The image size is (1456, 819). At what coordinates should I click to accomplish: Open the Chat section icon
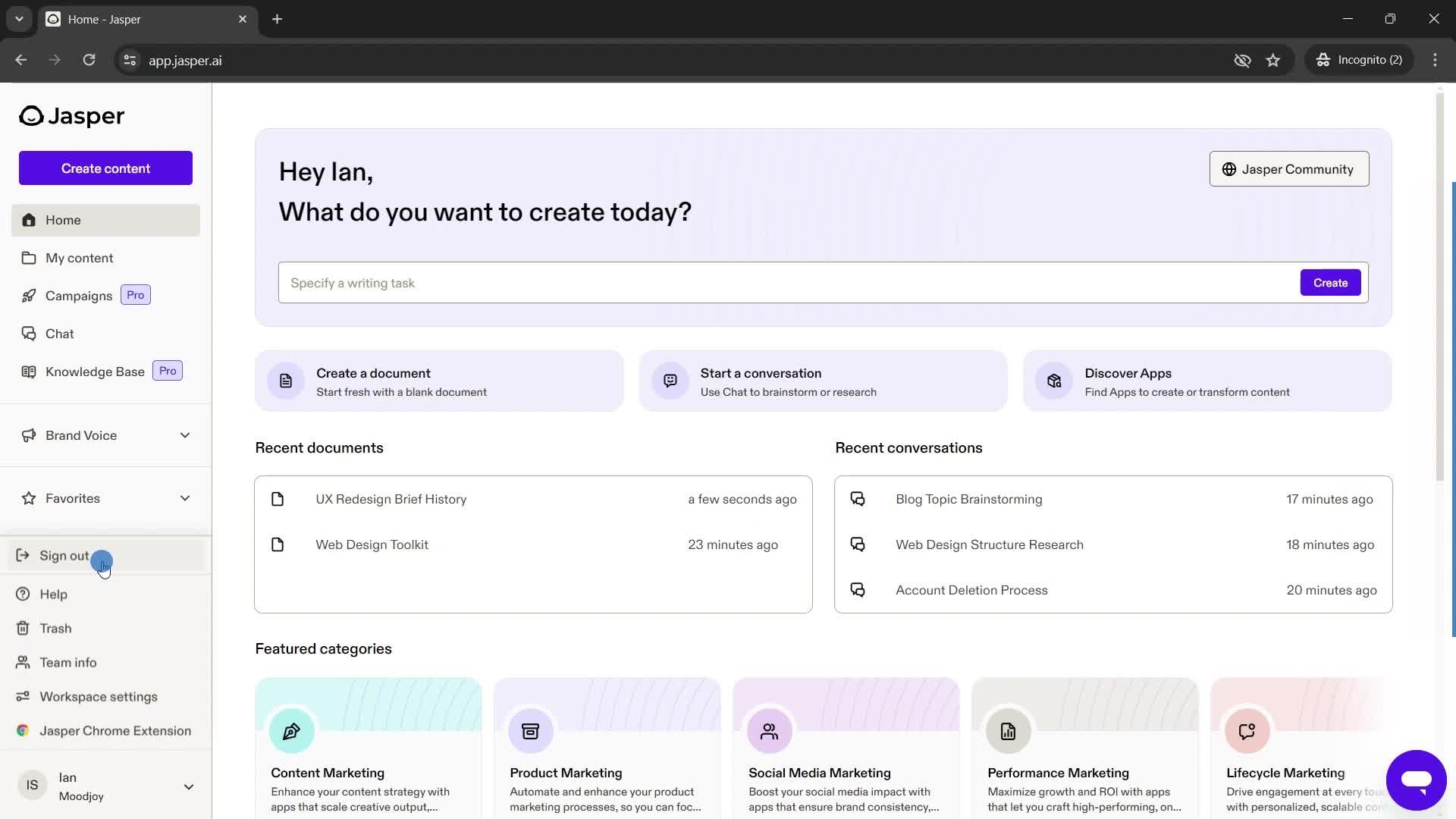tap(27, 332)
